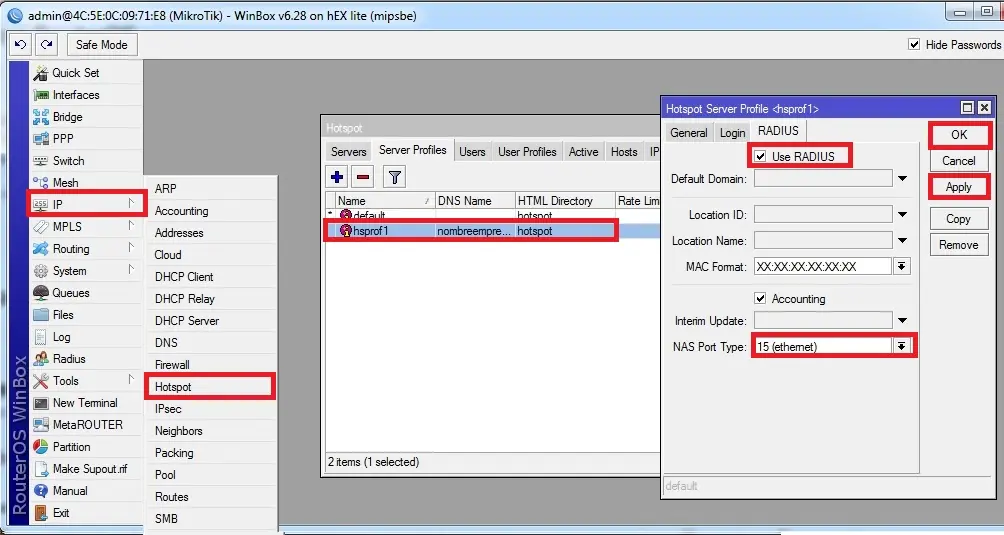1004x535 pixels.
Task: Click the Radius icon in sidebar
Action: click(x=41, y=359)
